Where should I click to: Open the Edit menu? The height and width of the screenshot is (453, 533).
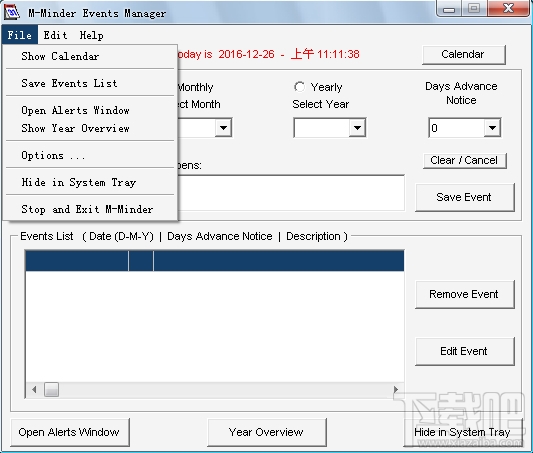(x=55, y=35)
